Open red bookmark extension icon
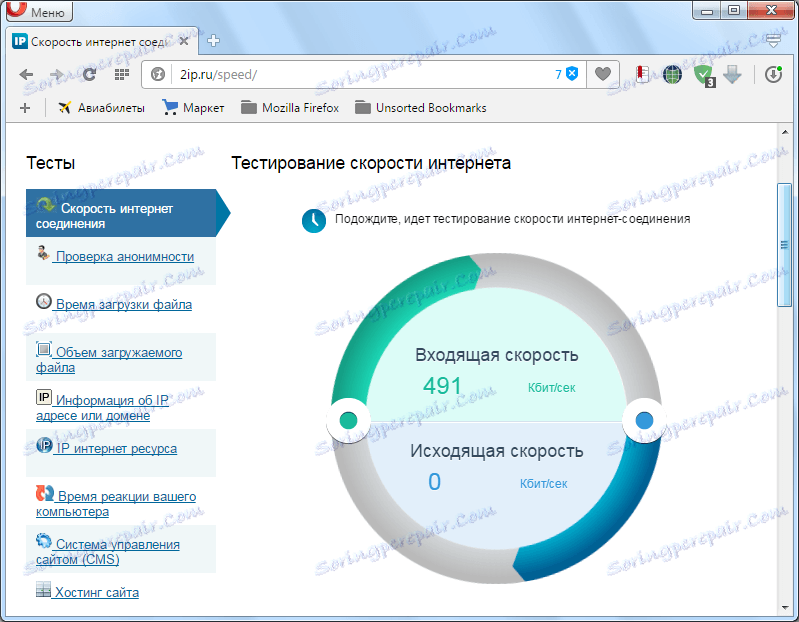The height and width of the screenshot is (622, 799). tap(643, 74)
